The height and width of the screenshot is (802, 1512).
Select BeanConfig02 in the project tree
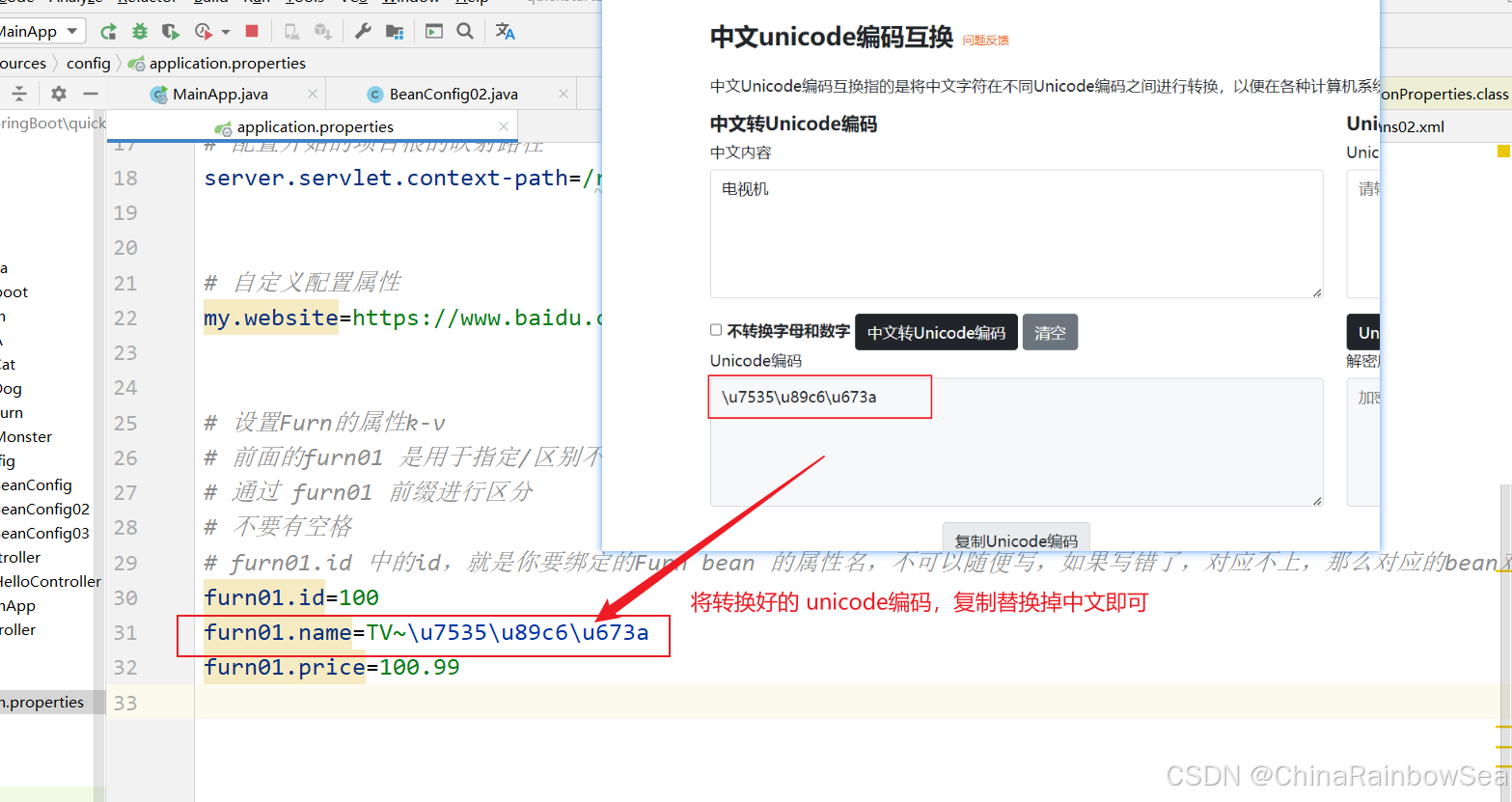(44, 509)
